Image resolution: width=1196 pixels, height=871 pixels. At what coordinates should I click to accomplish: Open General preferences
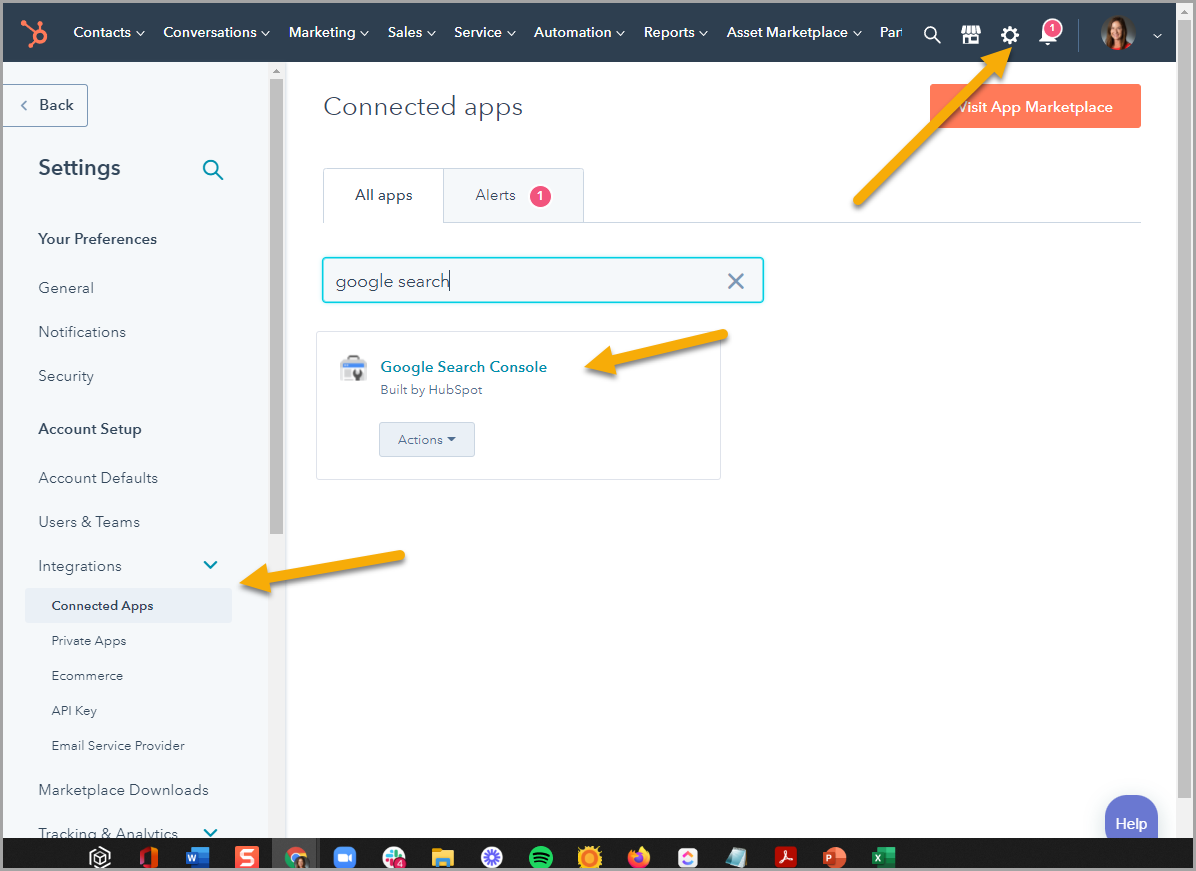click(66, 288)
